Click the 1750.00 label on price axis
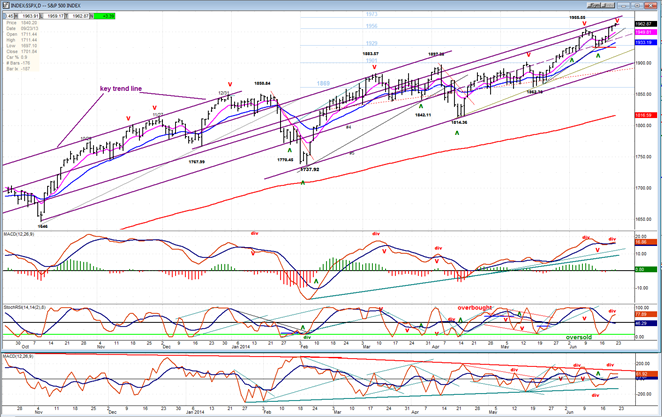Viewport: 662px width, 417px height. point(645,157)
